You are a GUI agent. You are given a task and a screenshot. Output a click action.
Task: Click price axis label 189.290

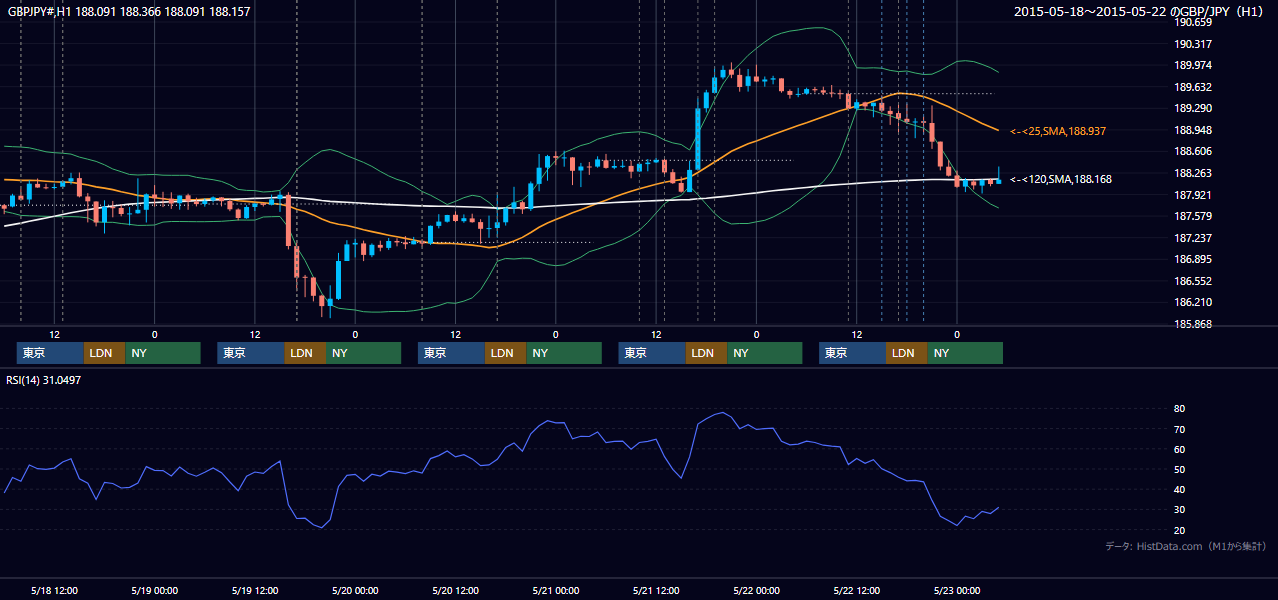(x=1193, y=108)
